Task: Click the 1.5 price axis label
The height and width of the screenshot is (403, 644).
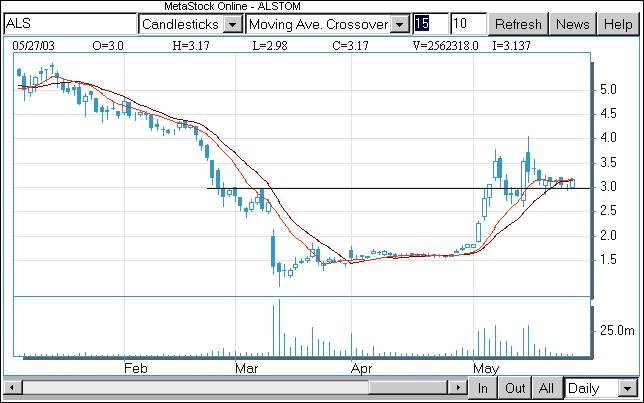Action: [x=608, y=260]
